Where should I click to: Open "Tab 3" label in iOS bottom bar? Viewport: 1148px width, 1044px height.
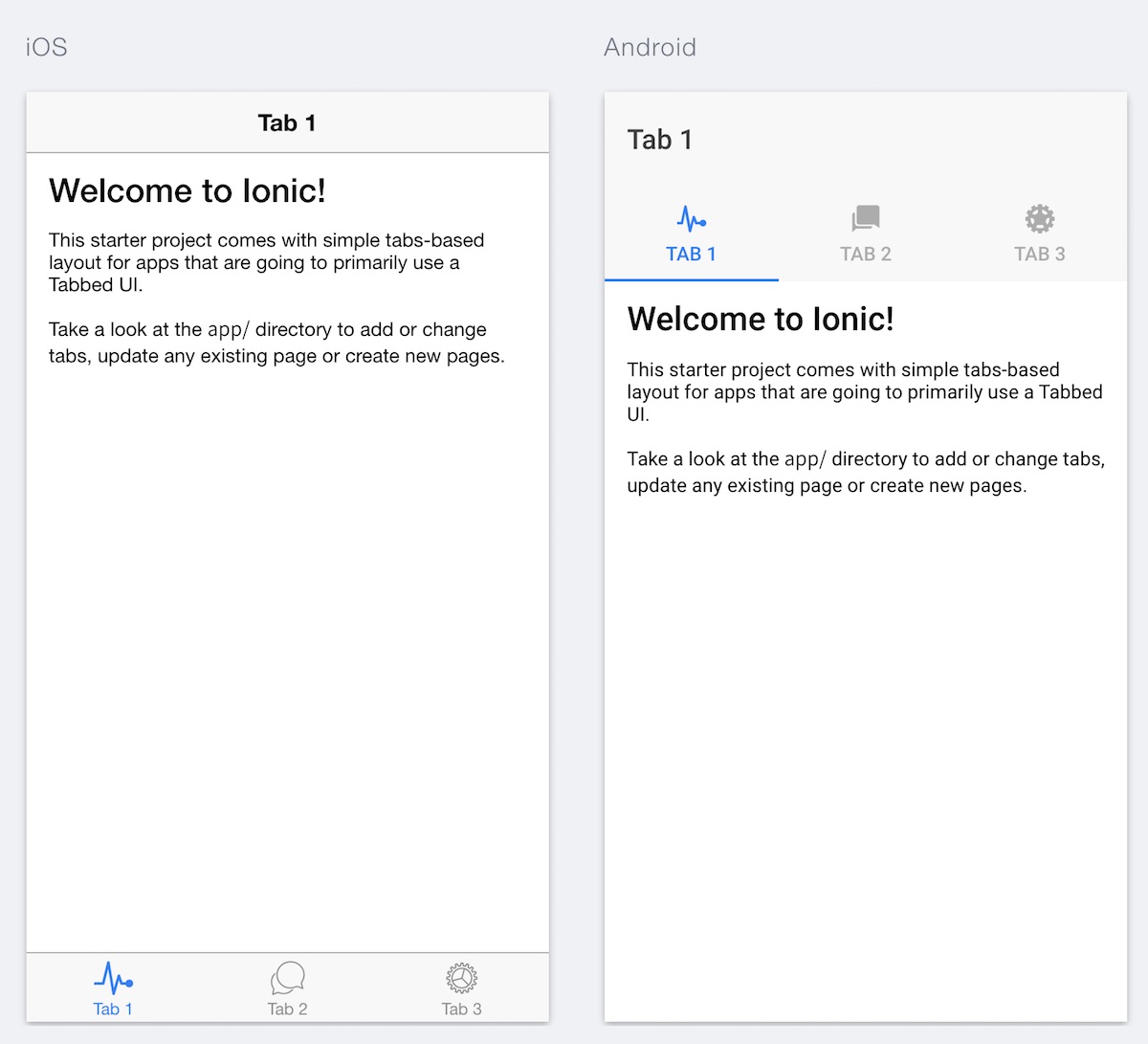pos(461,1009)
